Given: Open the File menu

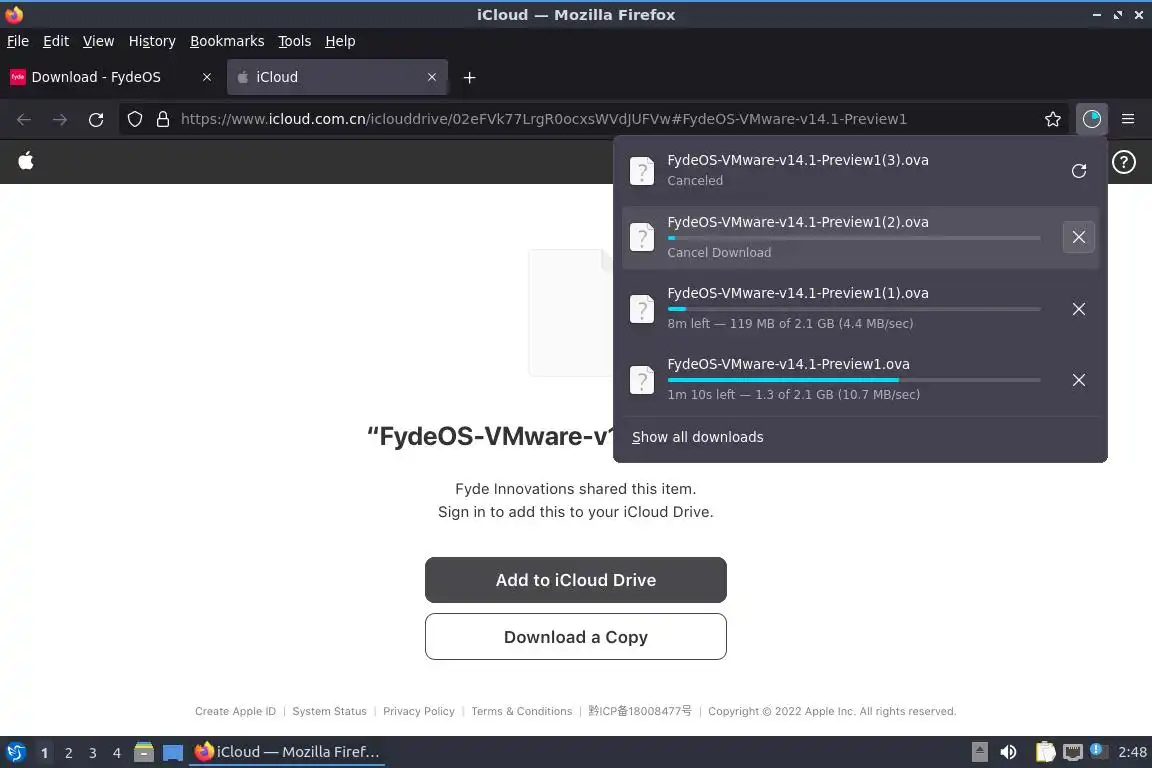Looking at the screenshot, I should pyautogui.click(x=18, y=41).
